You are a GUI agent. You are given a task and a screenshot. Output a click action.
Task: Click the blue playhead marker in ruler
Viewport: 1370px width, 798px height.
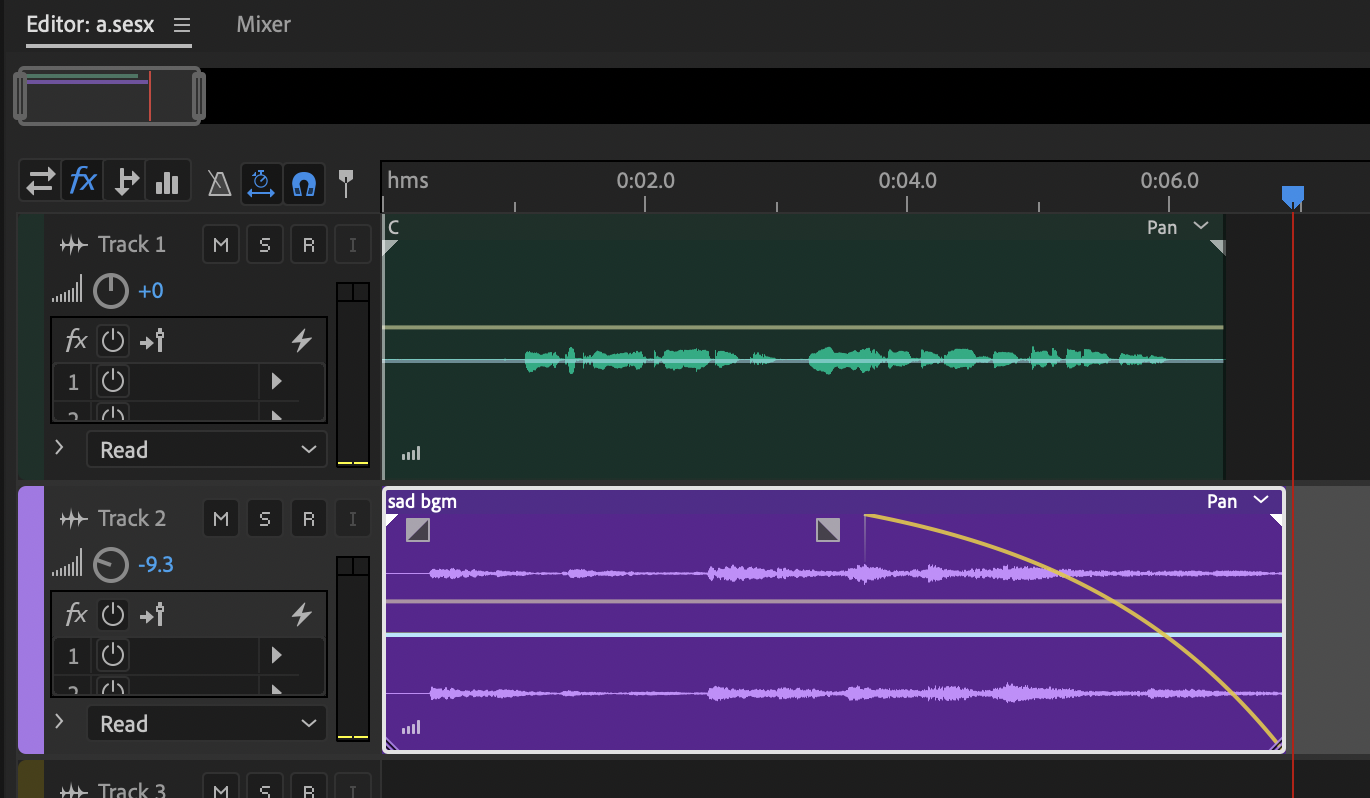1292,197
